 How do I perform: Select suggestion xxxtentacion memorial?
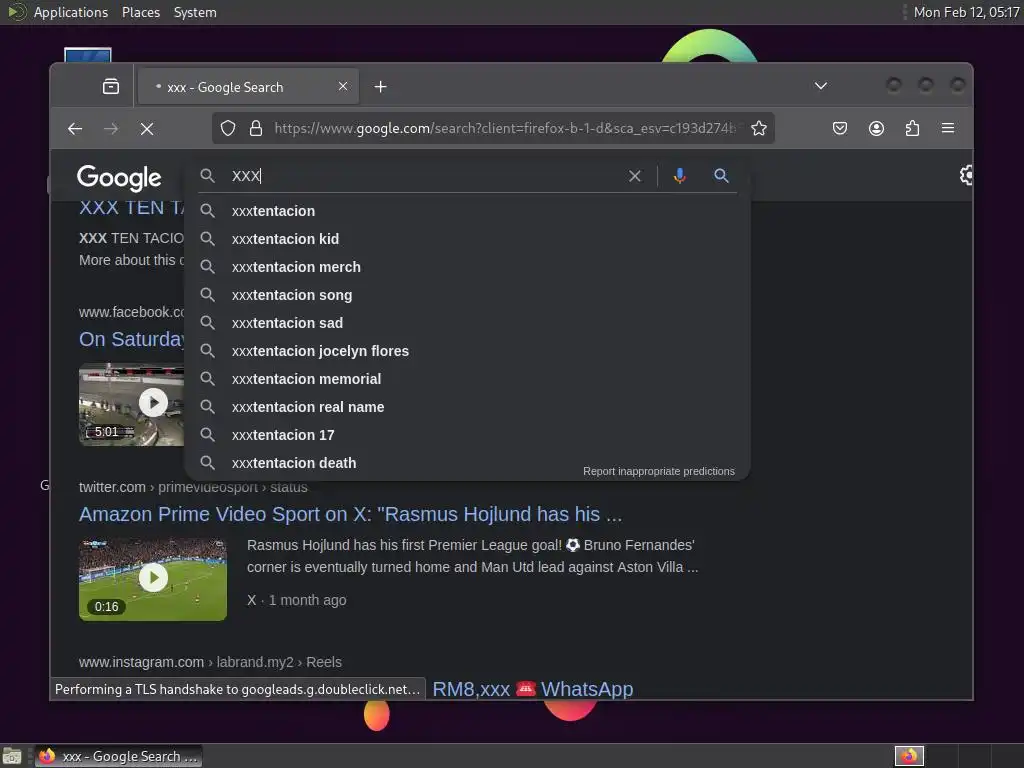coord(468,379)
